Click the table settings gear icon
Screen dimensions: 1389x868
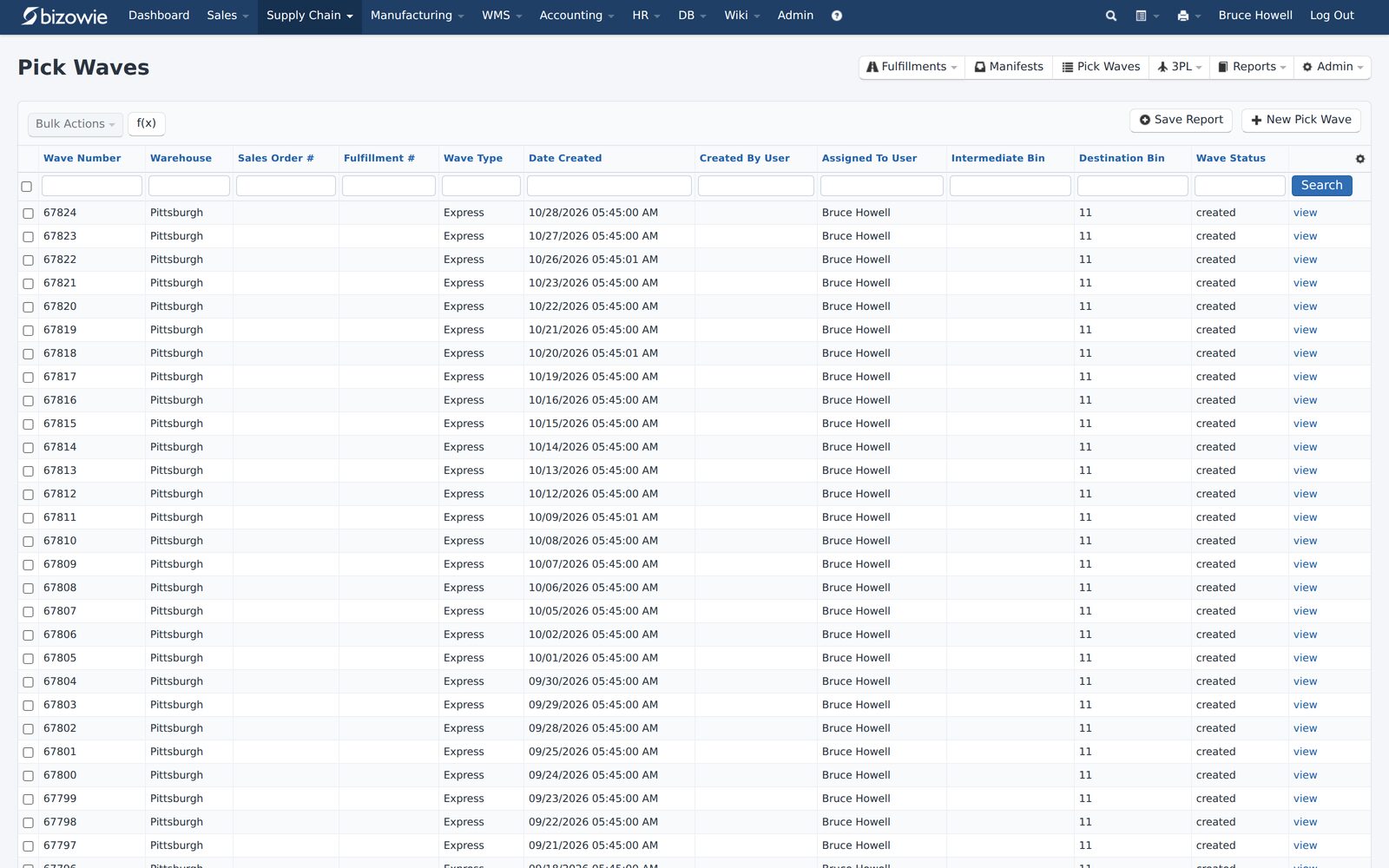tap(1360, 159)
